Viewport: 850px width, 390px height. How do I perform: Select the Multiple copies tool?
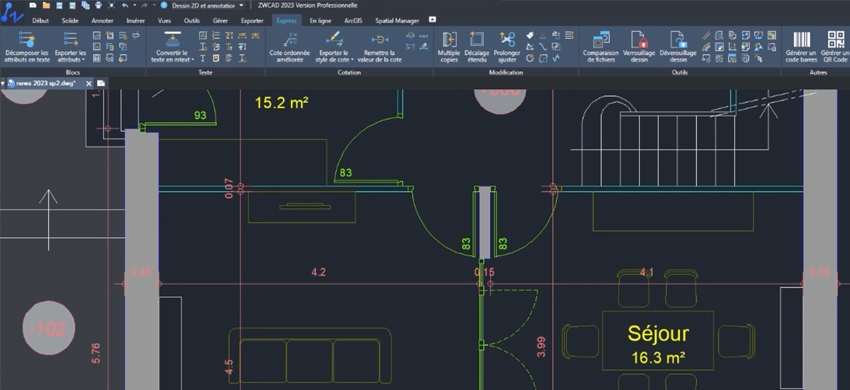(449, 47)
